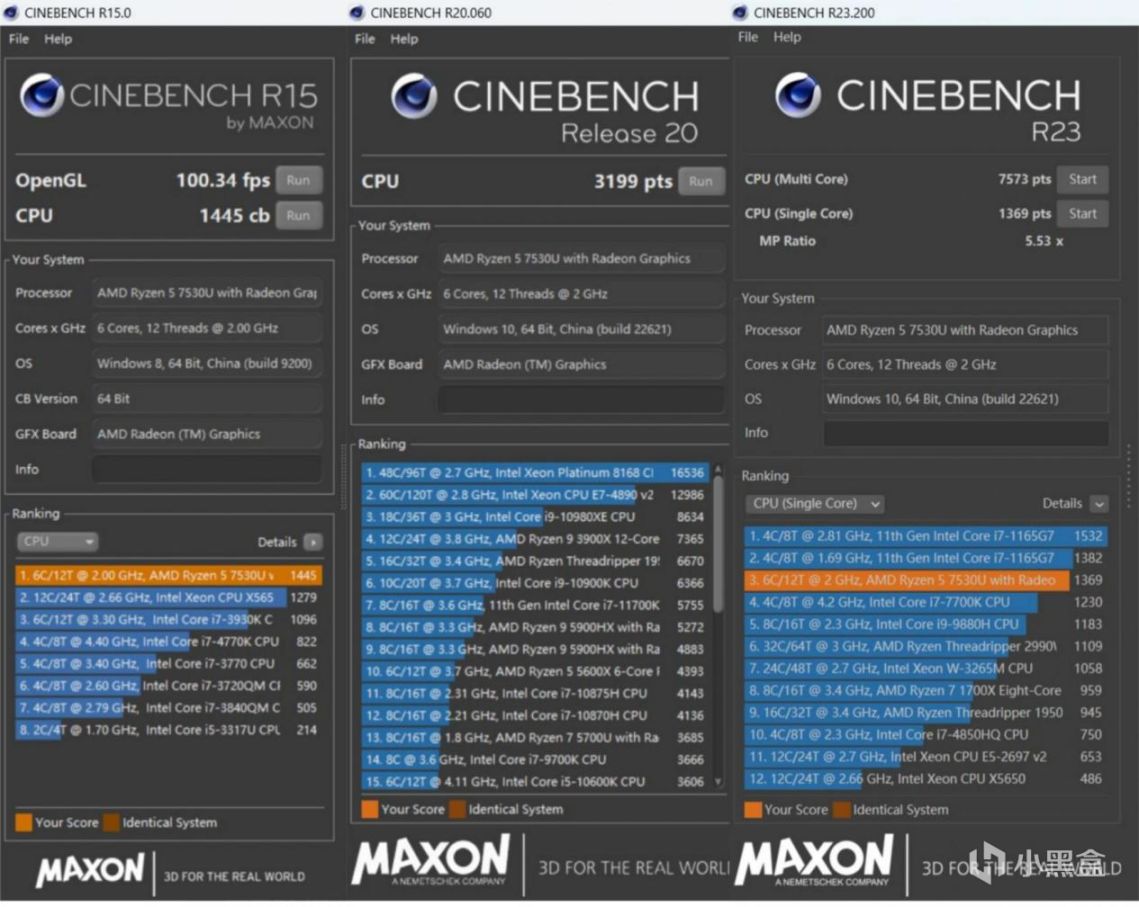Click the scroll-up arrow in R20 ranking

(718, 469)
